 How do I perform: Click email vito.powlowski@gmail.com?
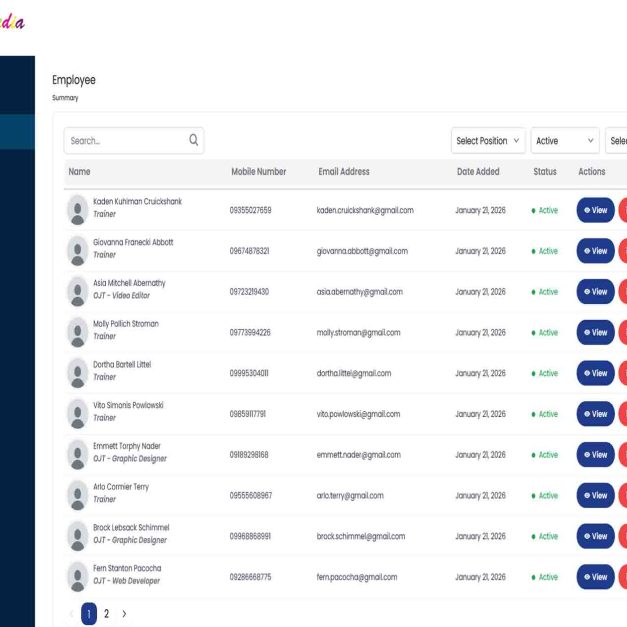(358, 414)
